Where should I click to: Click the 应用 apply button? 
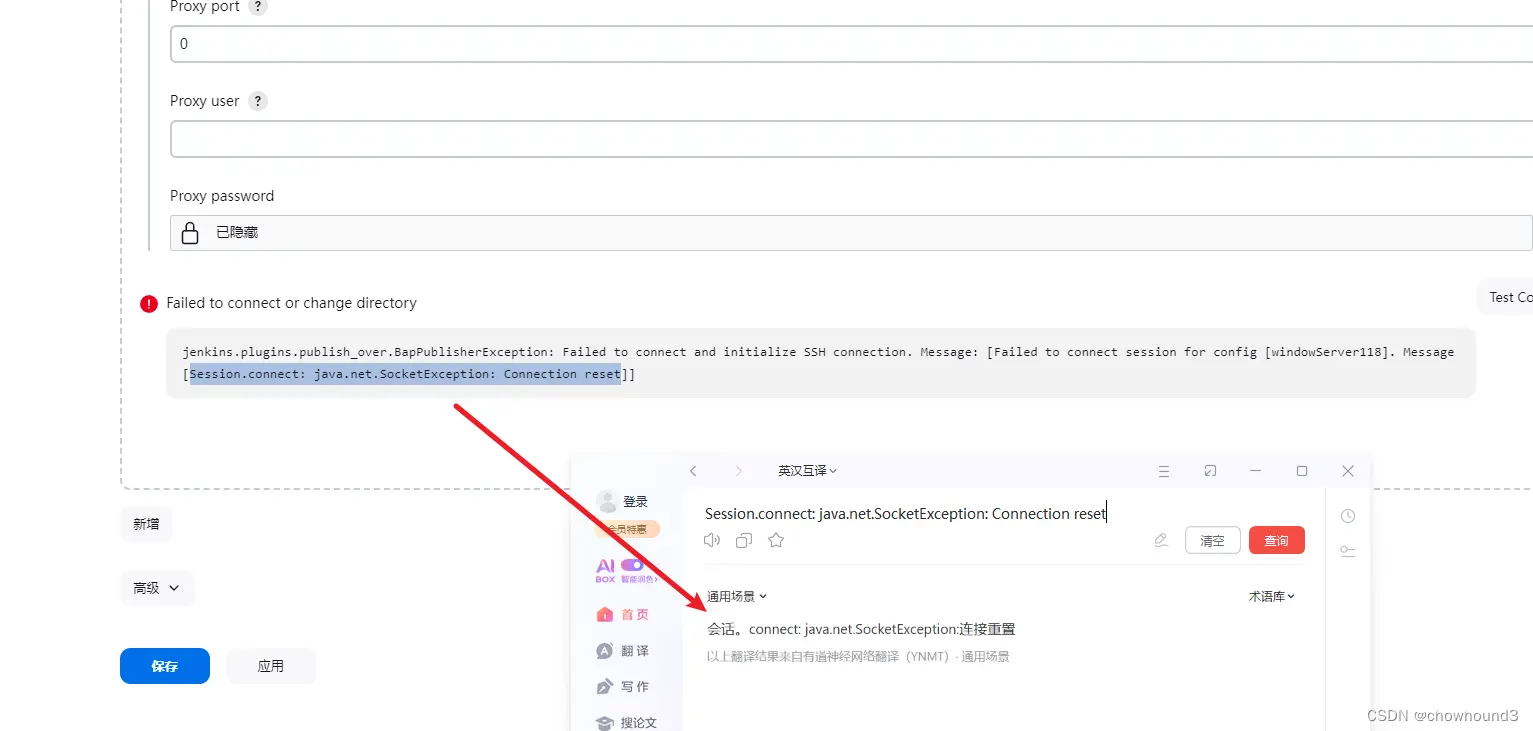[271, 666]
